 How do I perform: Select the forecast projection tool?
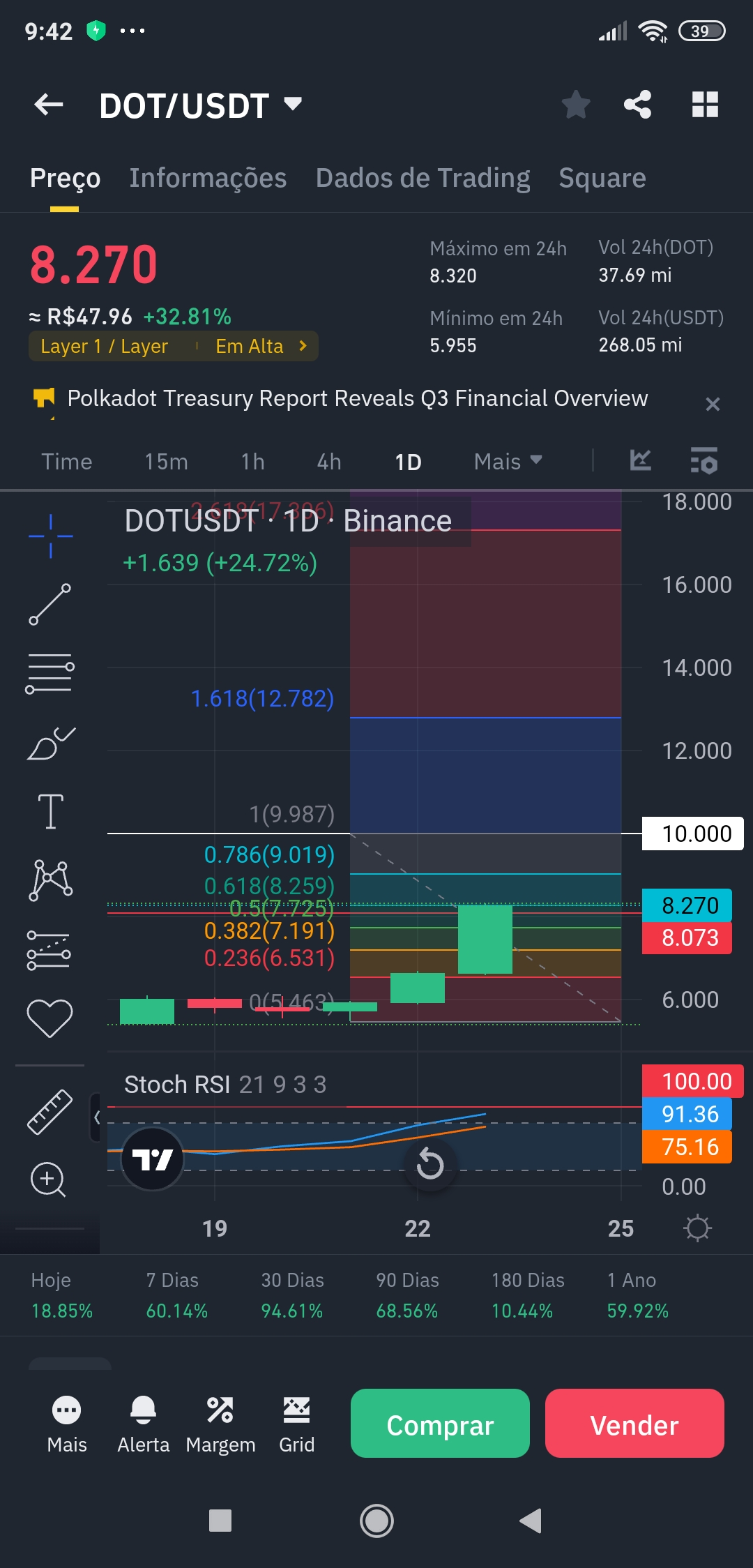[49, 949]
